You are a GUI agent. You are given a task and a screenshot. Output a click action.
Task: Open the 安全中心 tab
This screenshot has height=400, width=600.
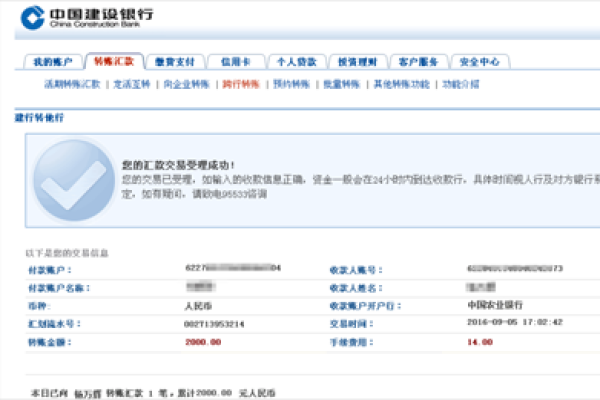[479, 62]
